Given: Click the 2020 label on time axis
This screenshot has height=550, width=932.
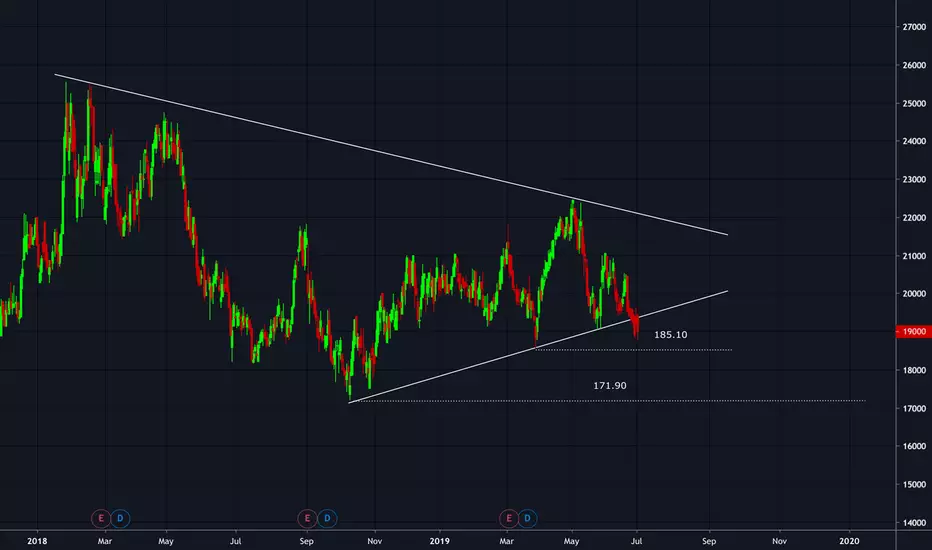Looking at the screenshot, I should [x=849, y=541].
